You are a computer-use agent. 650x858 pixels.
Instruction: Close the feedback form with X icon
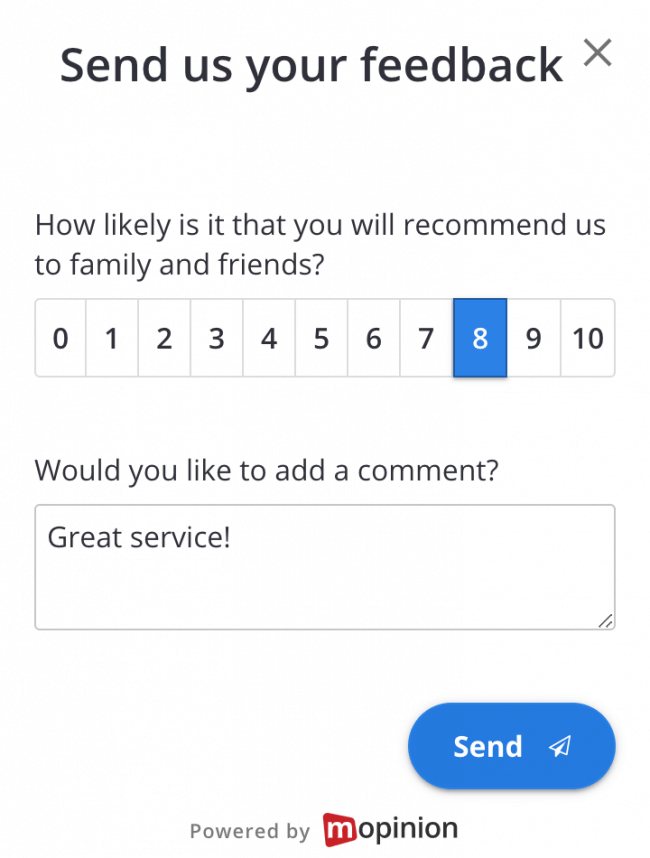click(x=597, y=54)
